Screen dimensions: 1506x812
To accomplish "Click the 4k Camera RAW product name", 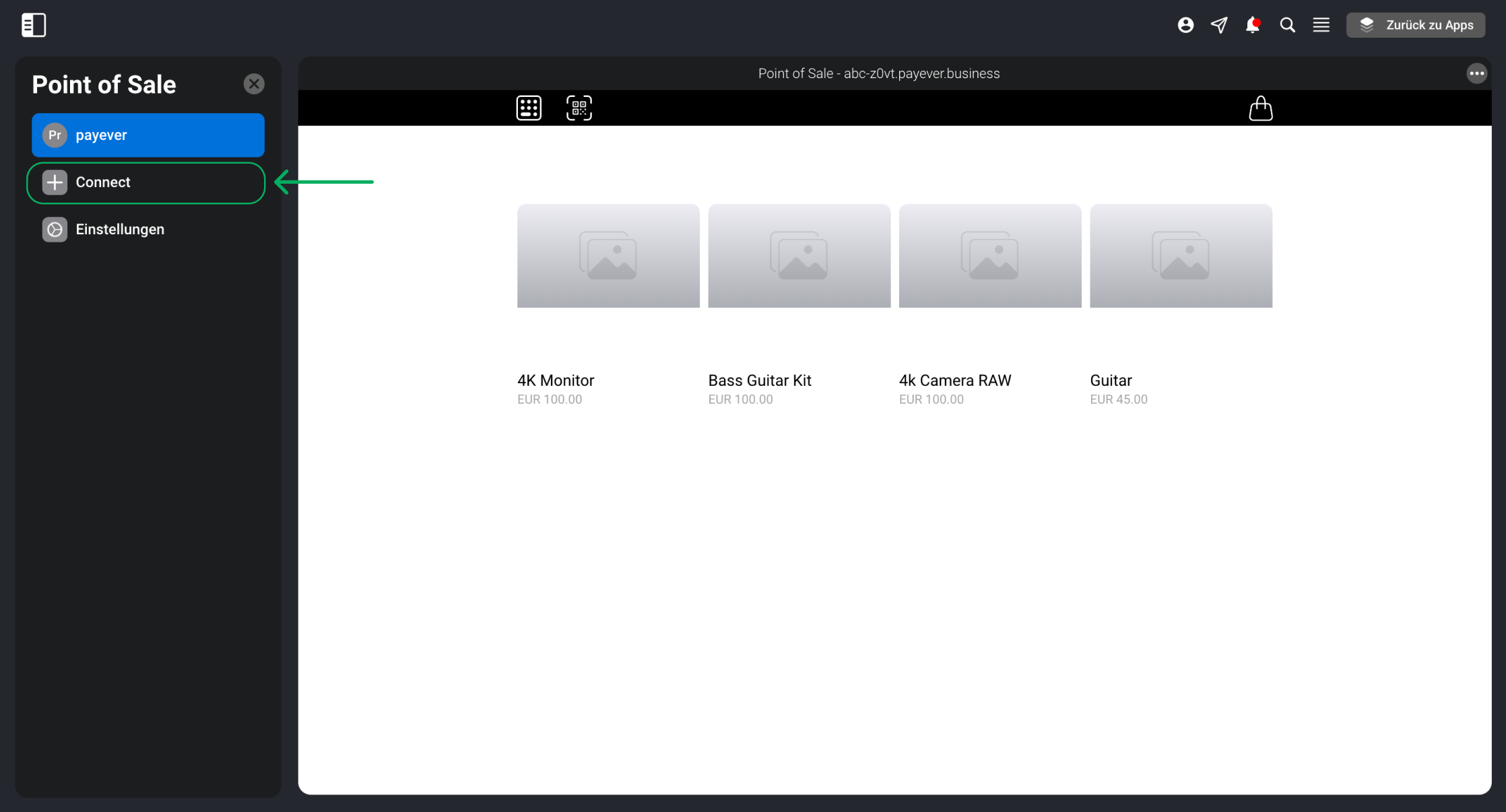I will point(955,380).
